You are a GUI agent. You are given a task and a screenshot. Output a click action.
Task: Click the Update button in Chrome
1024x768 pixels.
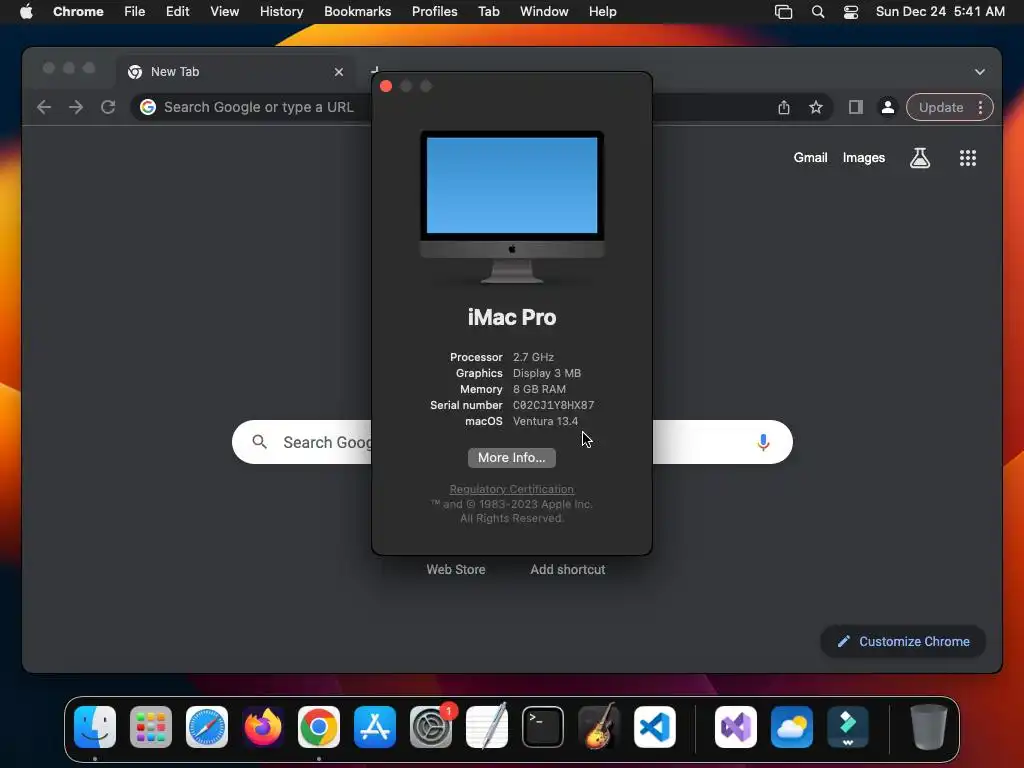tap(941, 107)
